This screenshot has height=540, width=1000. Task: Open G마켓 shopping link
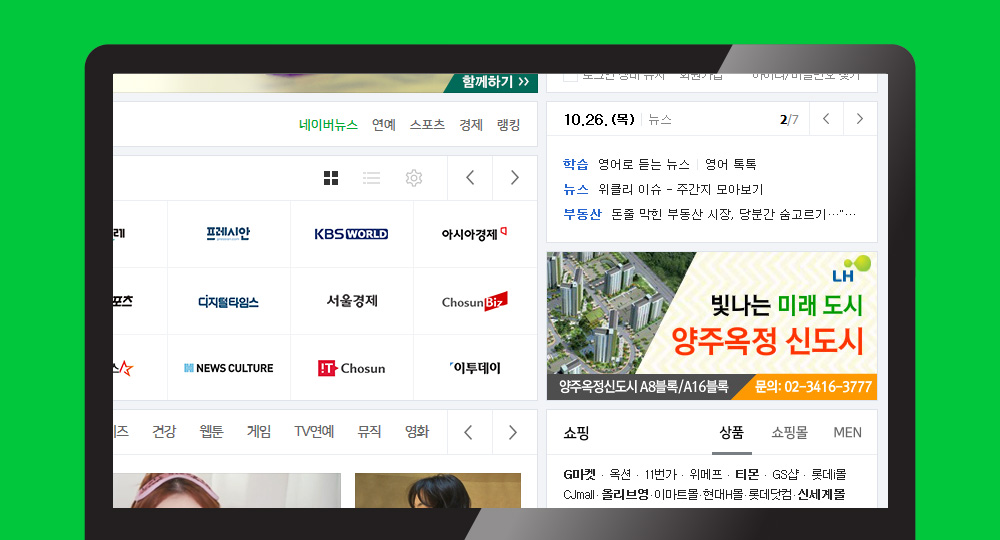579,474
